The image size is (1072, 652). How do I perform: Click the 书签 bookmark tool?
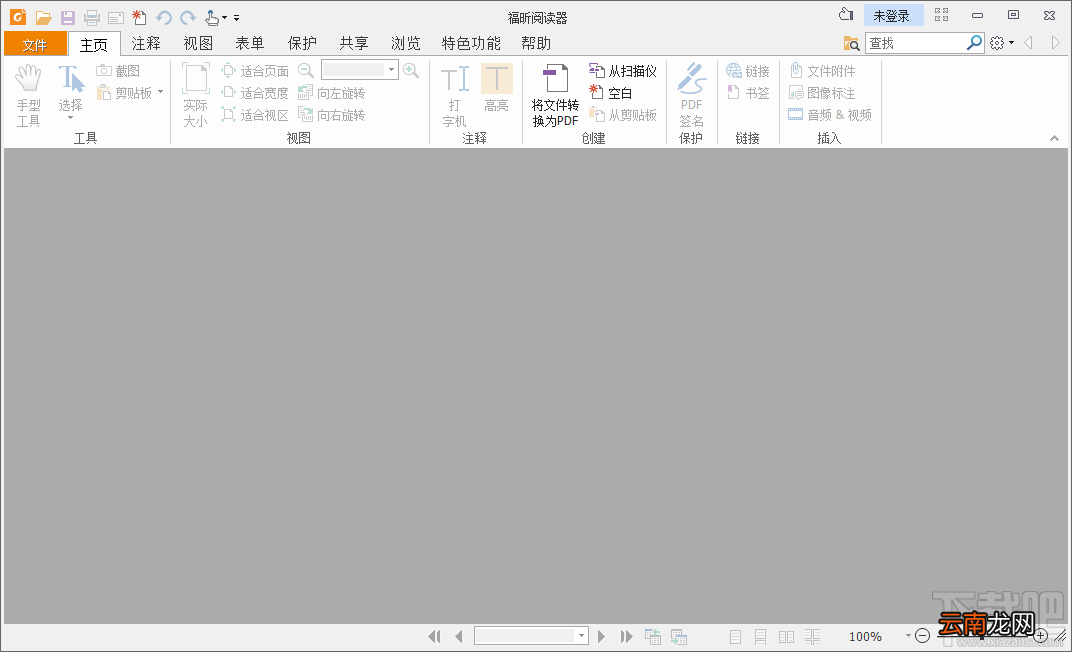(x=748, y=92)
